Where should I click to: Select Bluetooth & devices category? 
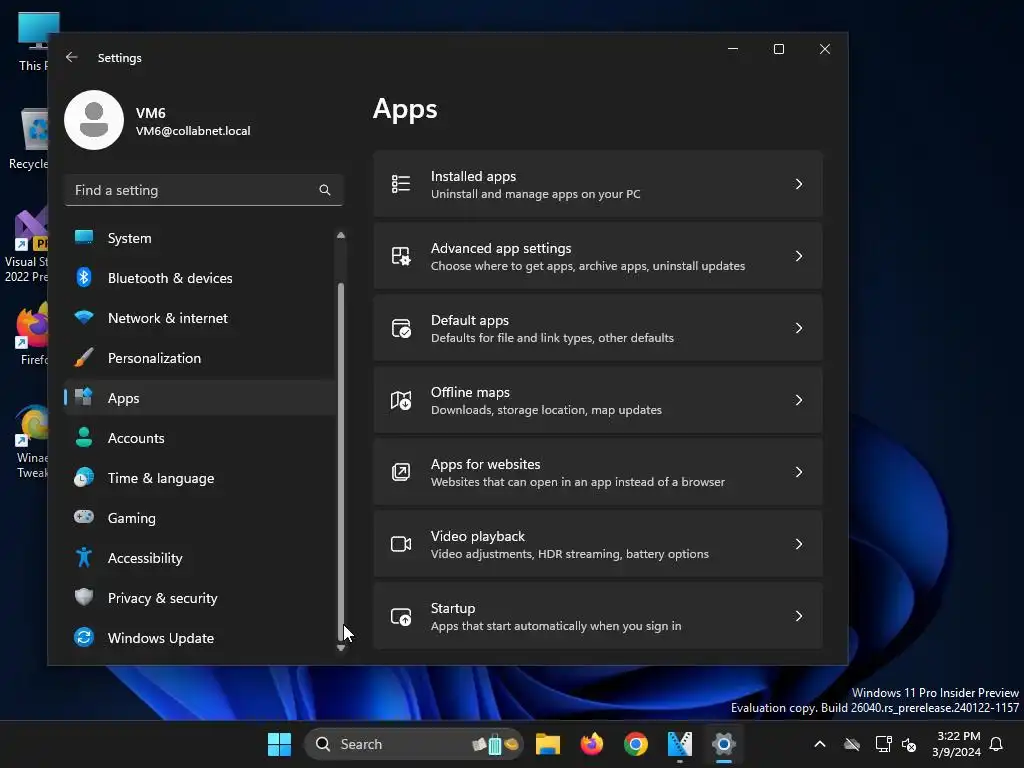point(199,278)
